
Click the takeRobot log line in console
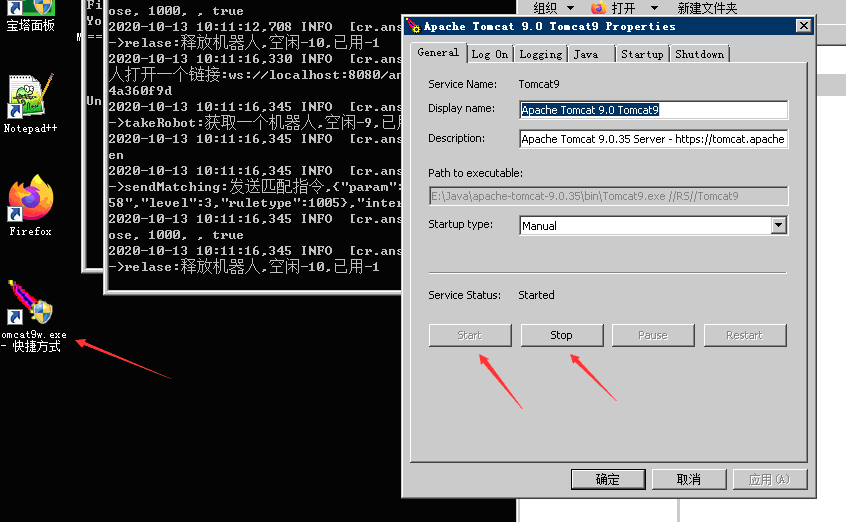tap(255, 123)
